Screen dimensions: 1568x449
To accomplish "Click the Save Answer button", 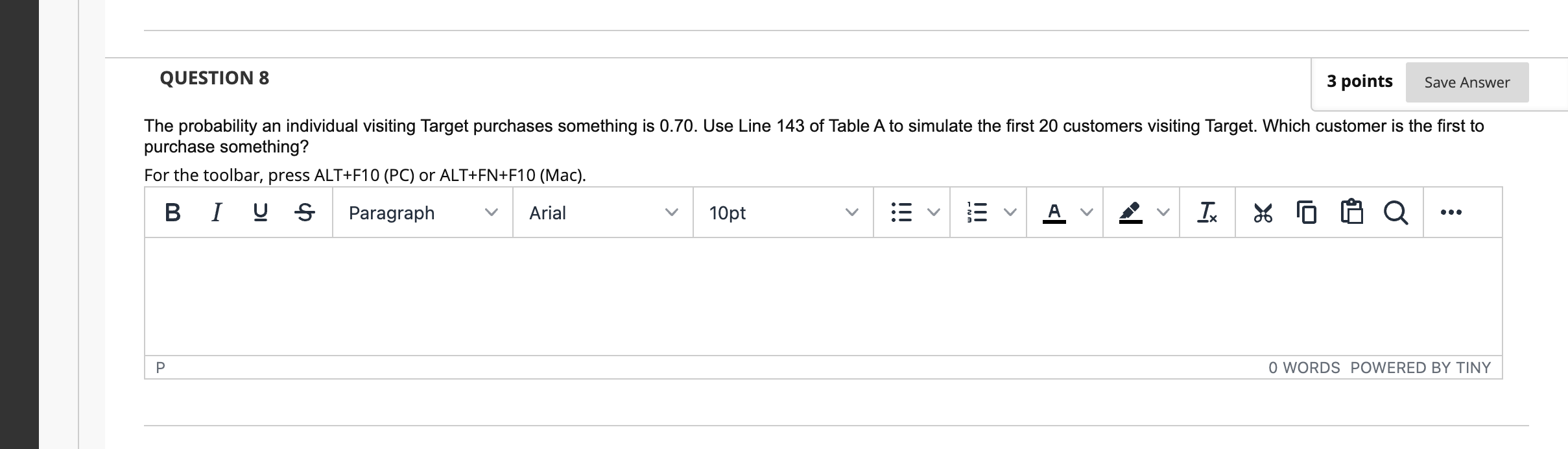I will coord(1466,82).
